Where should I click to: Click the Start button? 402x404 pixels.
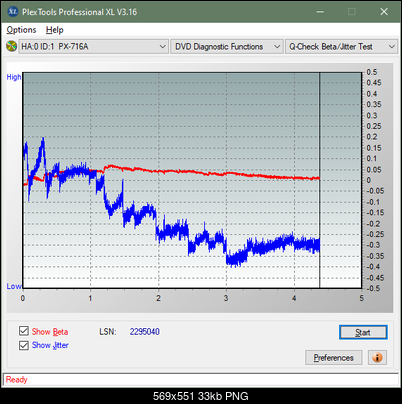coord(363,332)
